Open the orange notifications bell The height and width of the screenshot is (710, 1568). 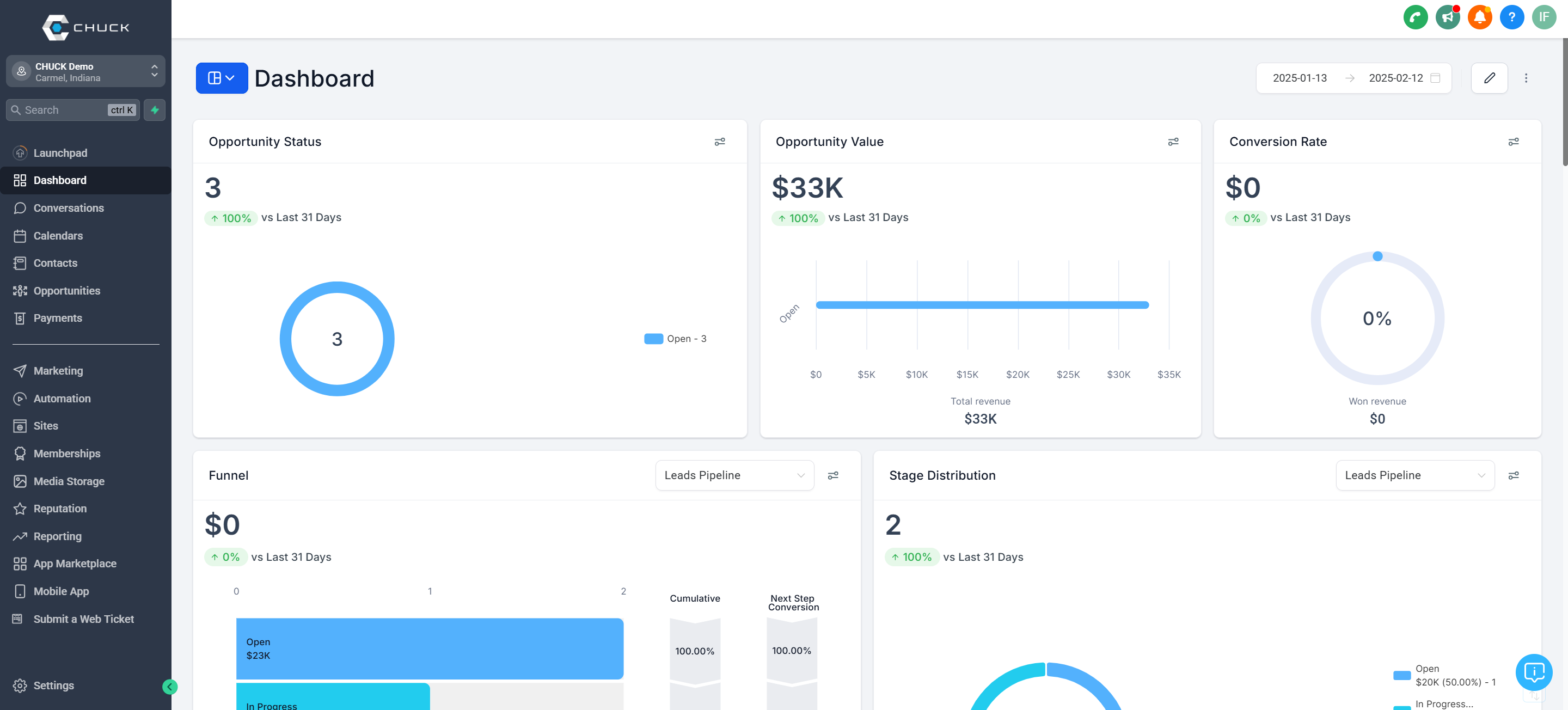pyautogui.click(x=1480, y=17)
